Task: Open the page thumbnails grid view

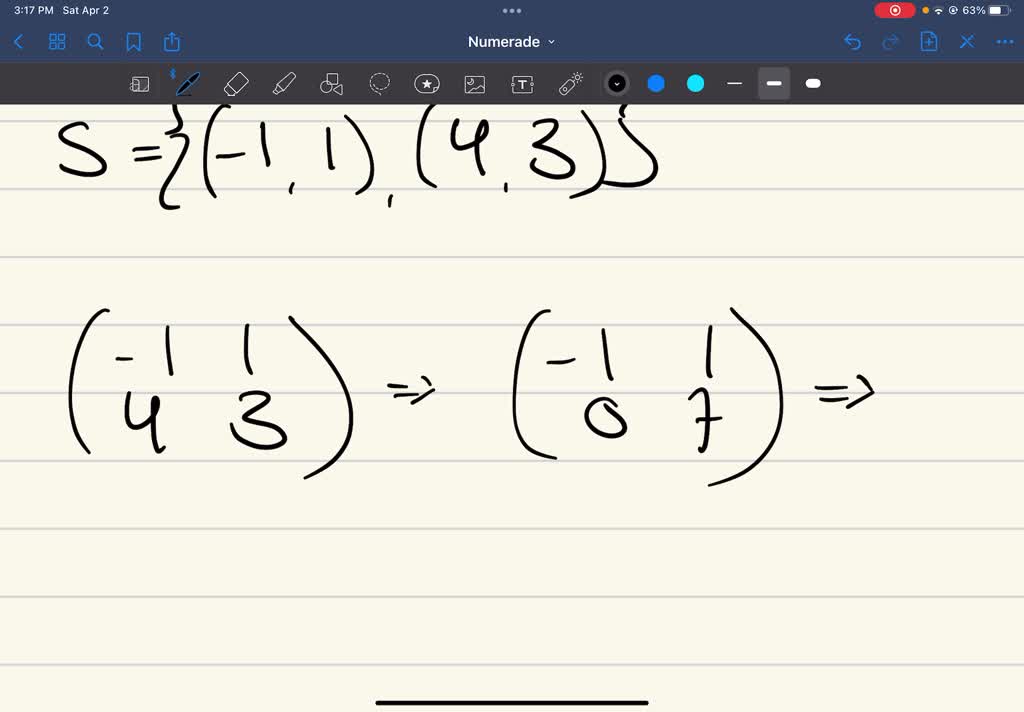Action: [57, 41]
